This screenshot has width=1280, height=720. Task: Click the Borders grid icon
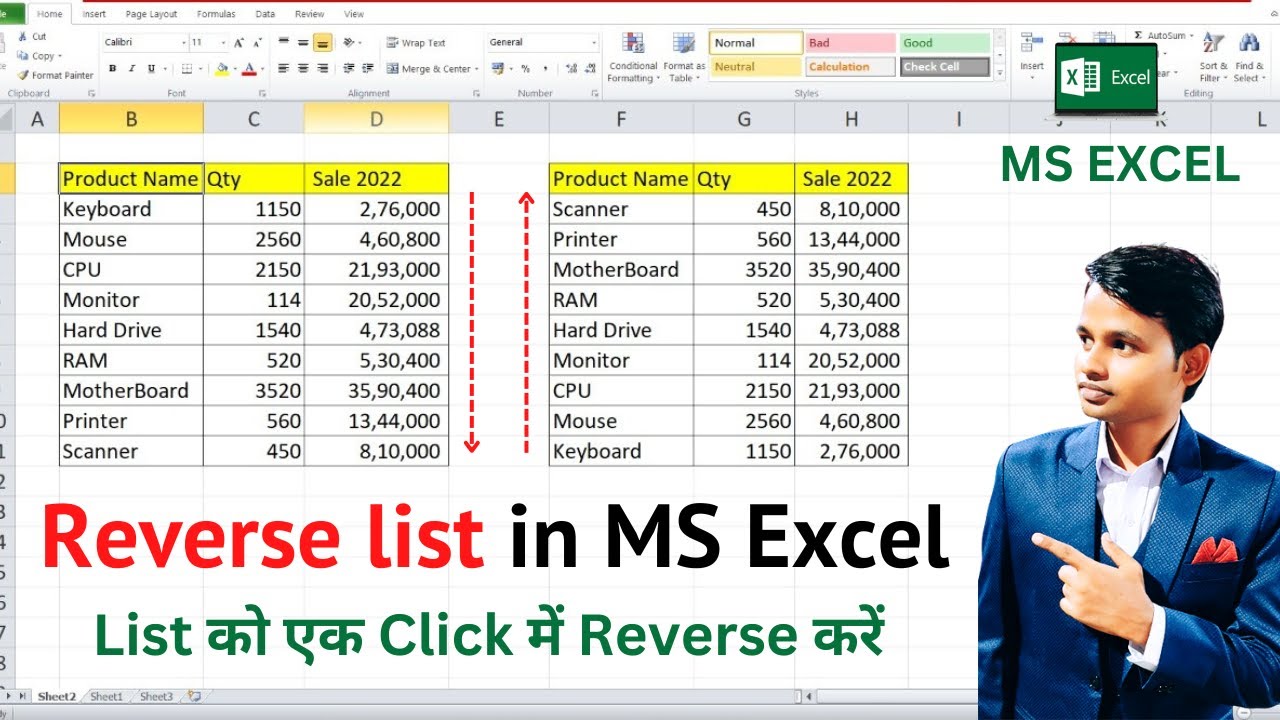[186, 69]
